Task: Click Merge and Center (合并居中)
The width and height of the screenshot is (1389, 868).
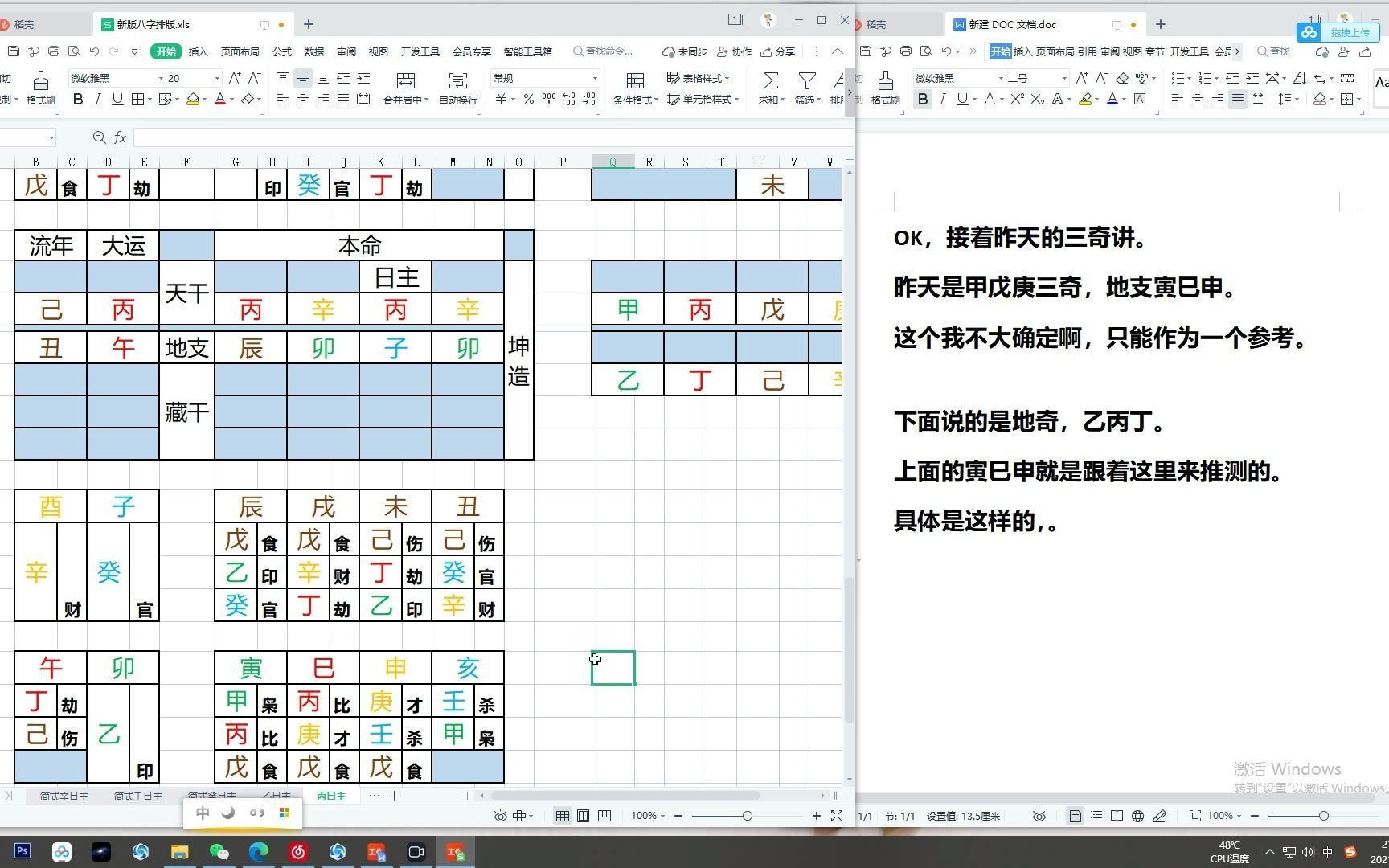Action: click(x=406, y=88)
